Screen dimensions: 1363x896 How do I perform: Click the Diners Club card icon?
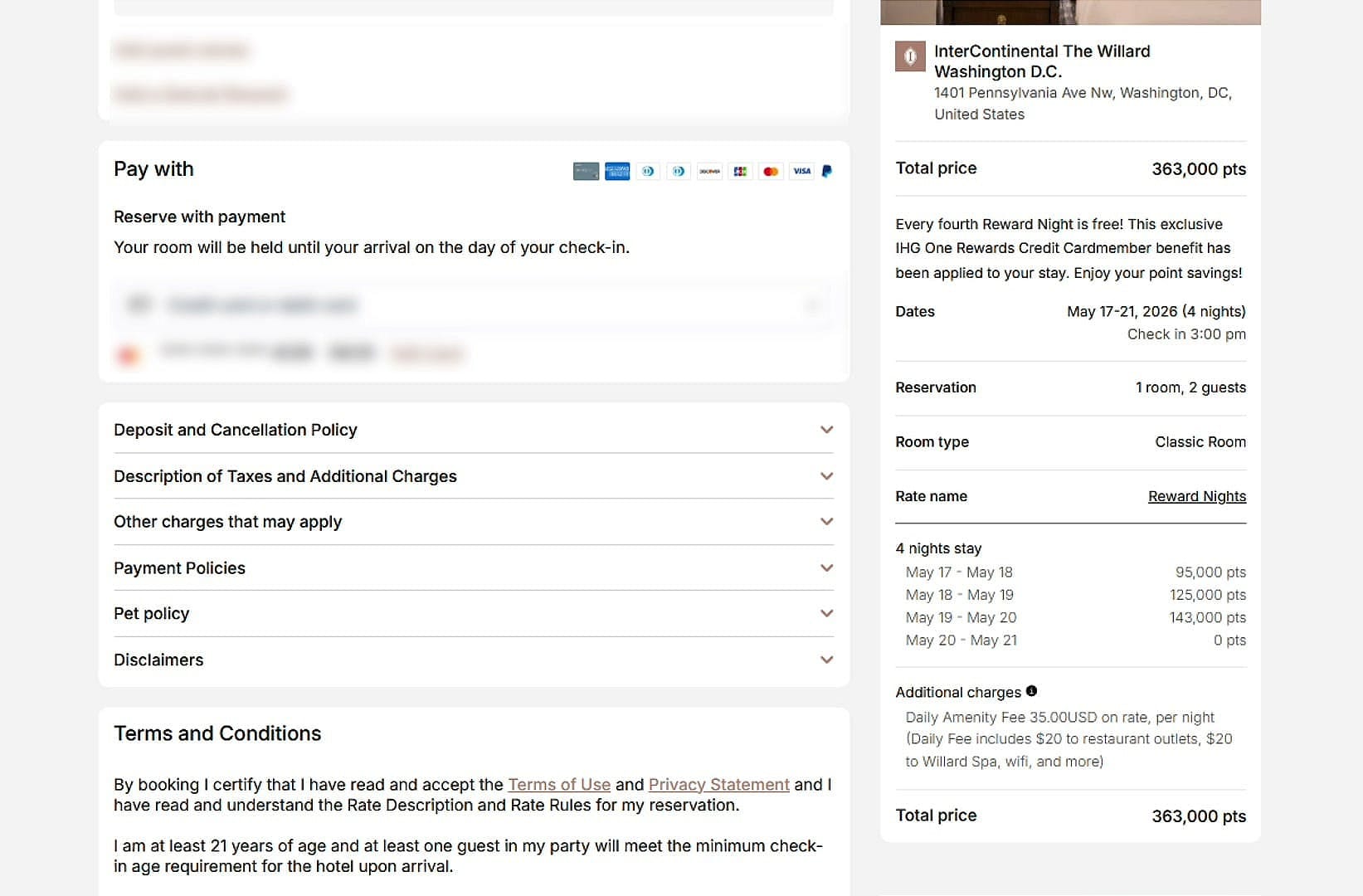pos(648,171)
